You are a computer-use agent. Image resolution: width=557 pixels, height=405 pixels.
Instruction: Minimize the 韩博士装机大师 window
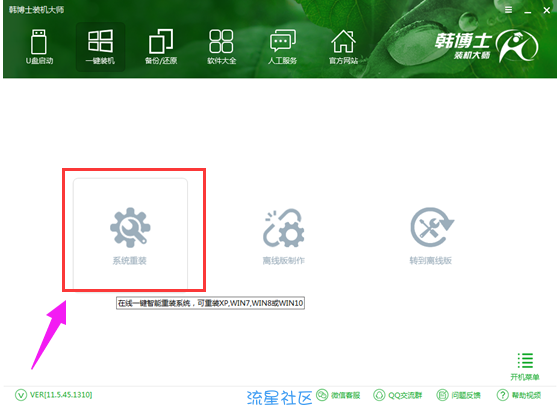(528, 11)
